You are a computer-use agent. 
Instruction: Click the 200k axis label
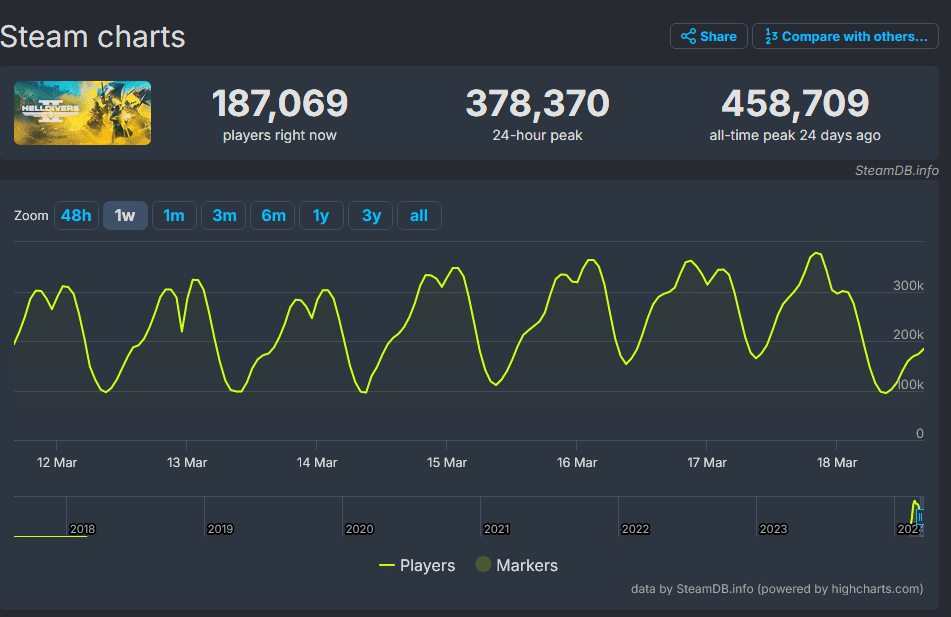click(908, 334)
